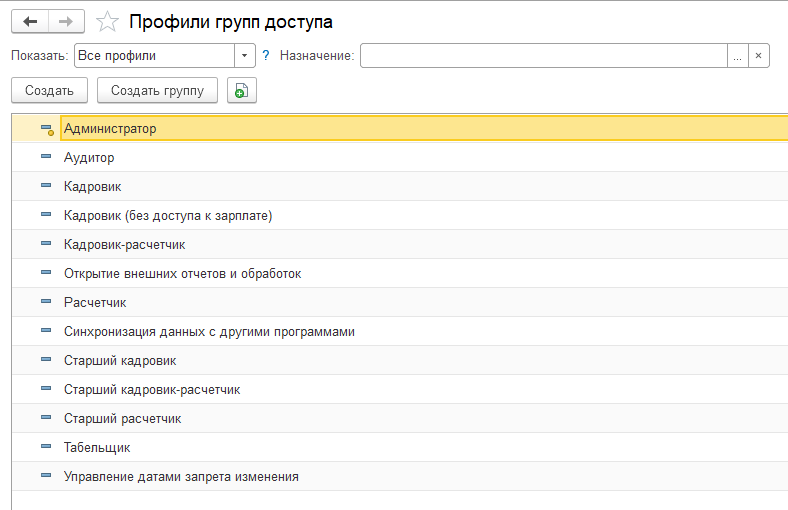Select Управление датами запрета изменения
This screenshot has height=510, width=788.
181,477
